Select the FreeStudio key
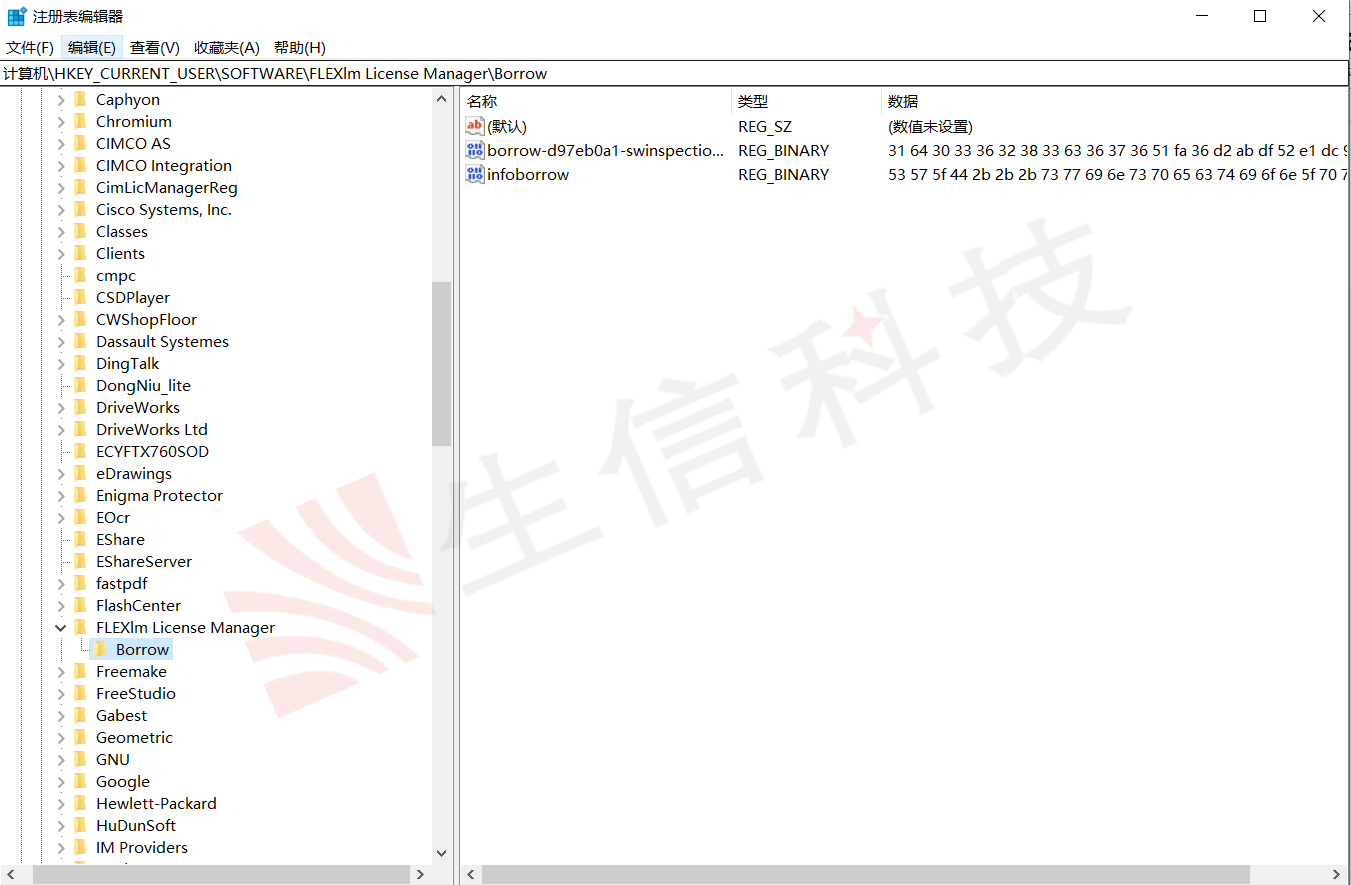The height and width of the screenshot is (885, 1351). click(136, 693)
